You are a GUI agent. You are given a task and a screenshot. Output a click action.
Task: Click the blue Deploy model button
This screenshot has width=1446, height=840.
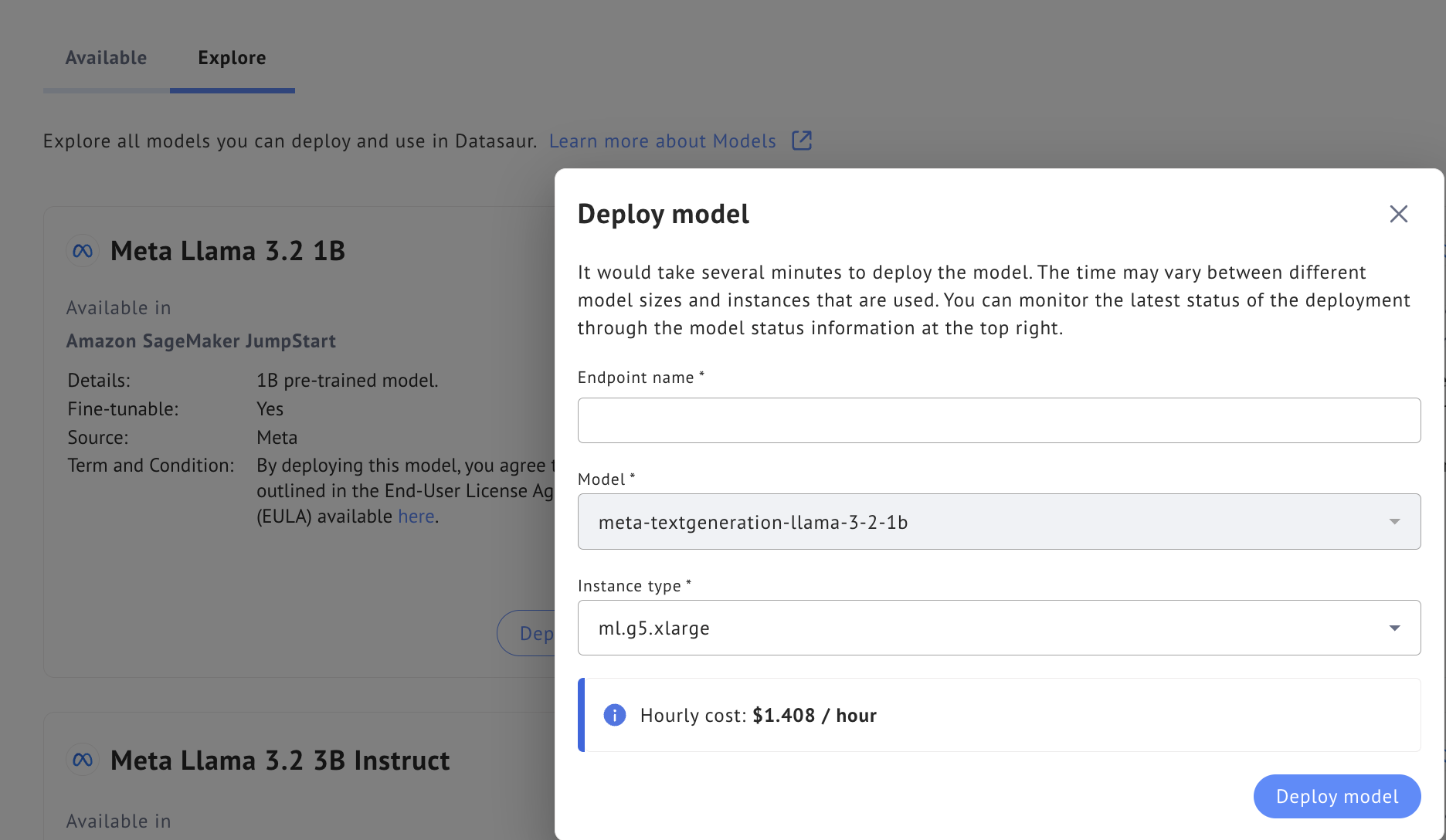click(x=1336, y=796)
